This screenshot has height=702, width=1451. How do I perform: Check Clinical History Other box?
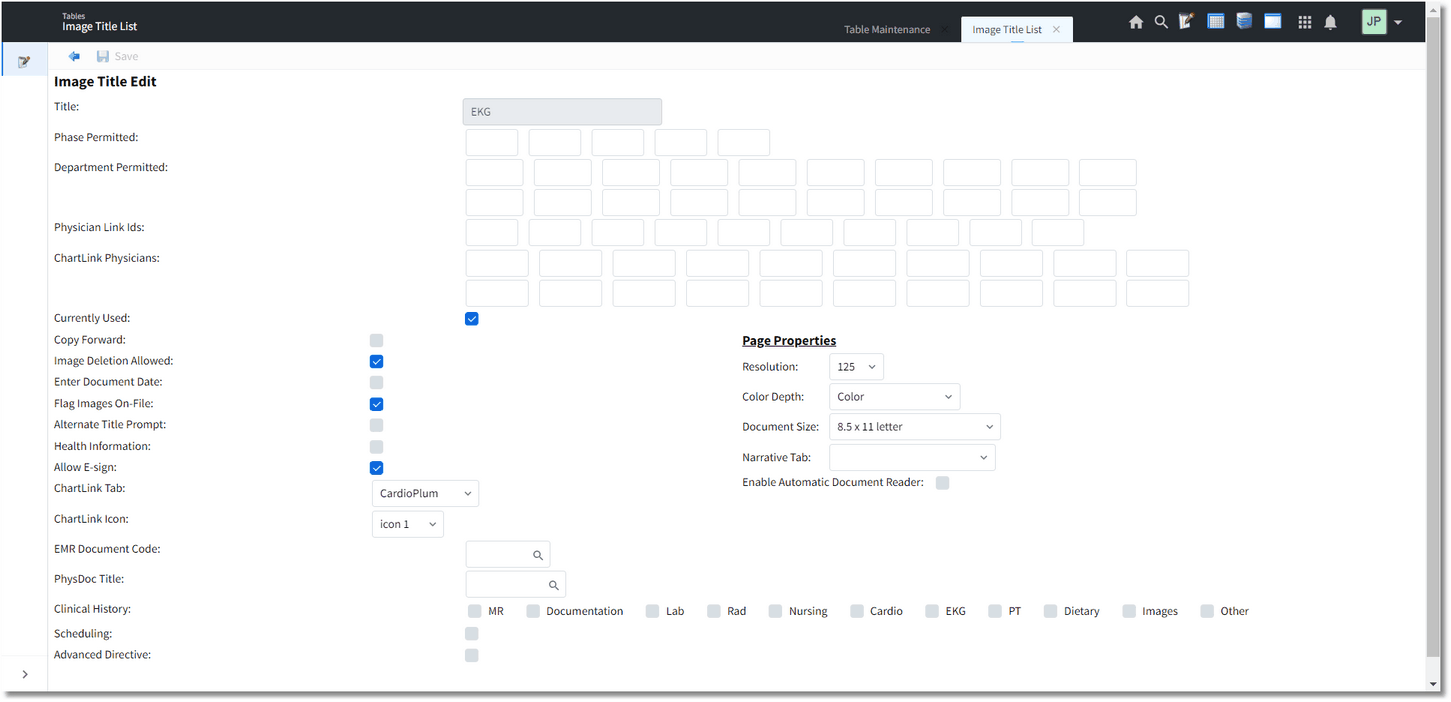coord(1208,611)
